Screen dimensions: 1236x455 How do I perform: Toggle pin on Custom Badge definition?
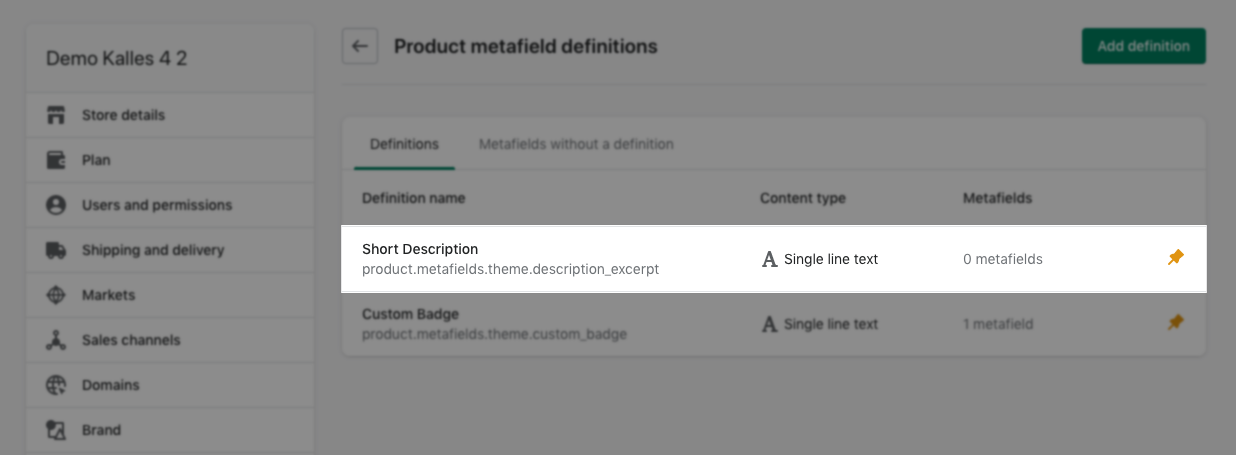coord(1176,323)
